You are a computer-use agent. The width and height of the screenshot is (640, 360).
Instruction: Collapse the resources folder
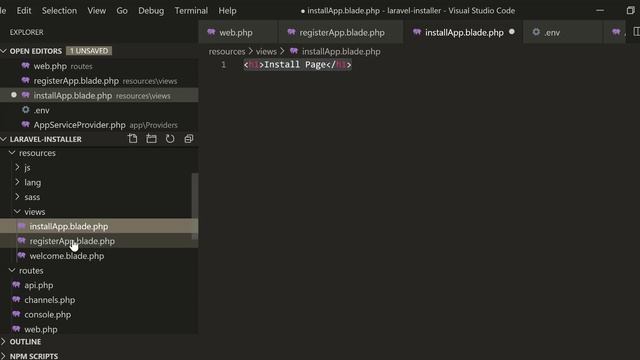[x=12, y=153]
